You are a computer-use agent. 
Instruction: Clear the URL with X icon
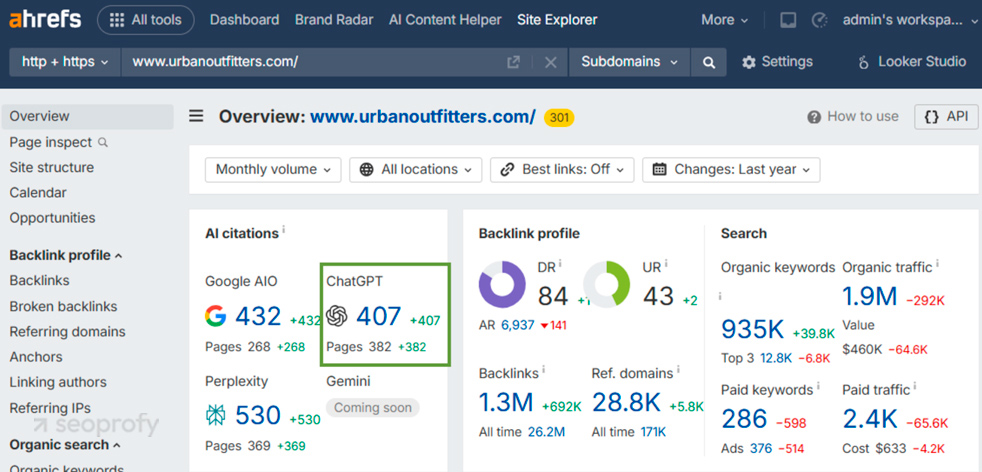550,62
